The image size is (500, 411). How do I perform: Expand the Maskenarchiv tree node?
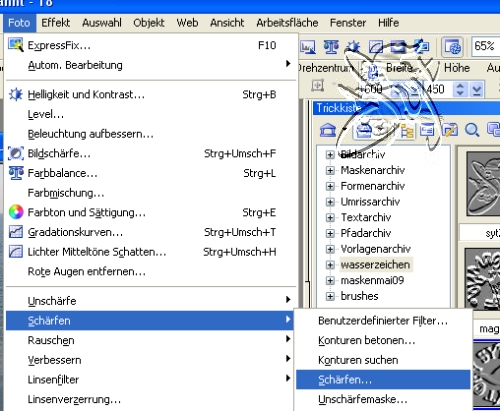click(330, 170)
